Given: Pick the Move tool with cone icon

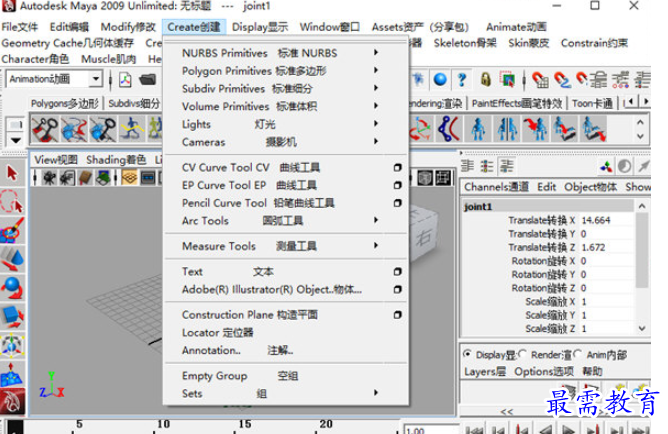Looking at the screenshot, I should [x=12, y=258].
